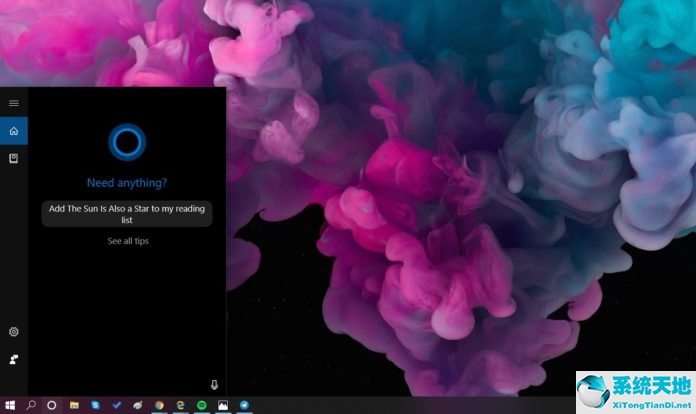Click the microphone icon in Cortana
696x414 pixels.
(x=214, y=385)
